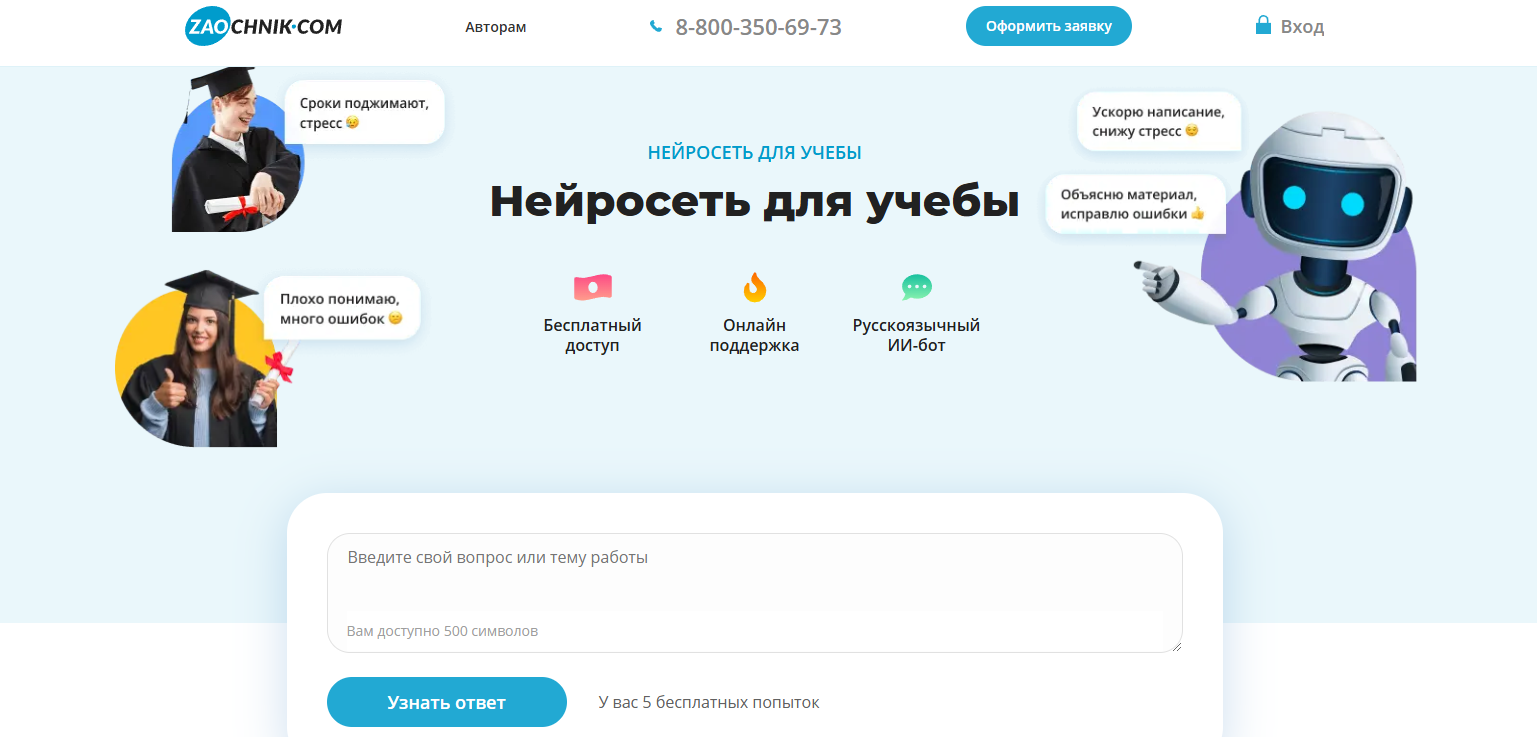Click the ZAOCHNIK.COM logo
This screenshot has height=737, width=1537.
(x=264, y=26)
